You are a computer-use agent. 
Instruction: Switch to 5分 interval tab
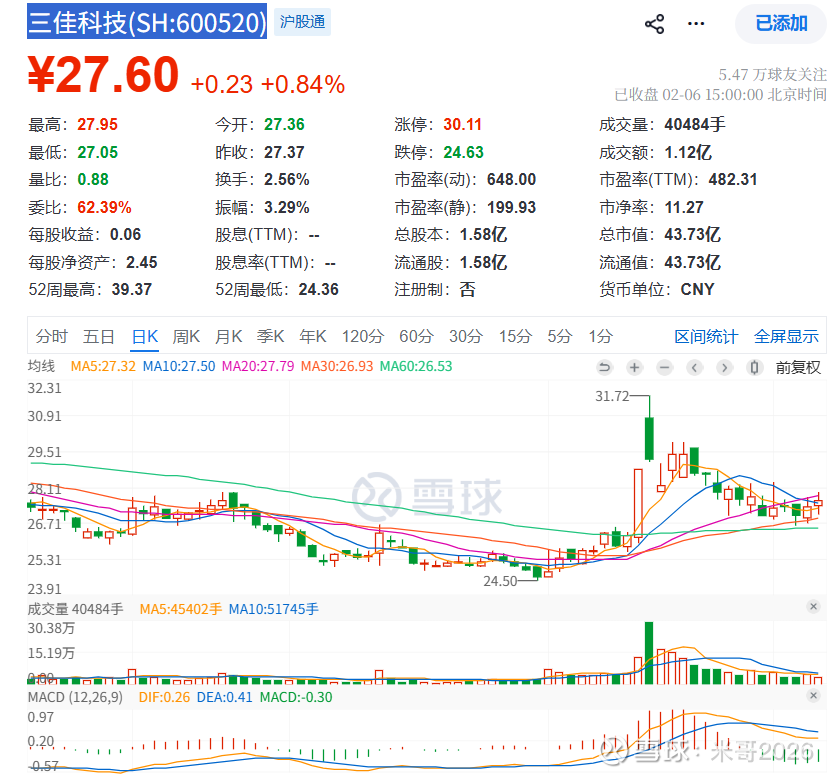click(560, 337)
